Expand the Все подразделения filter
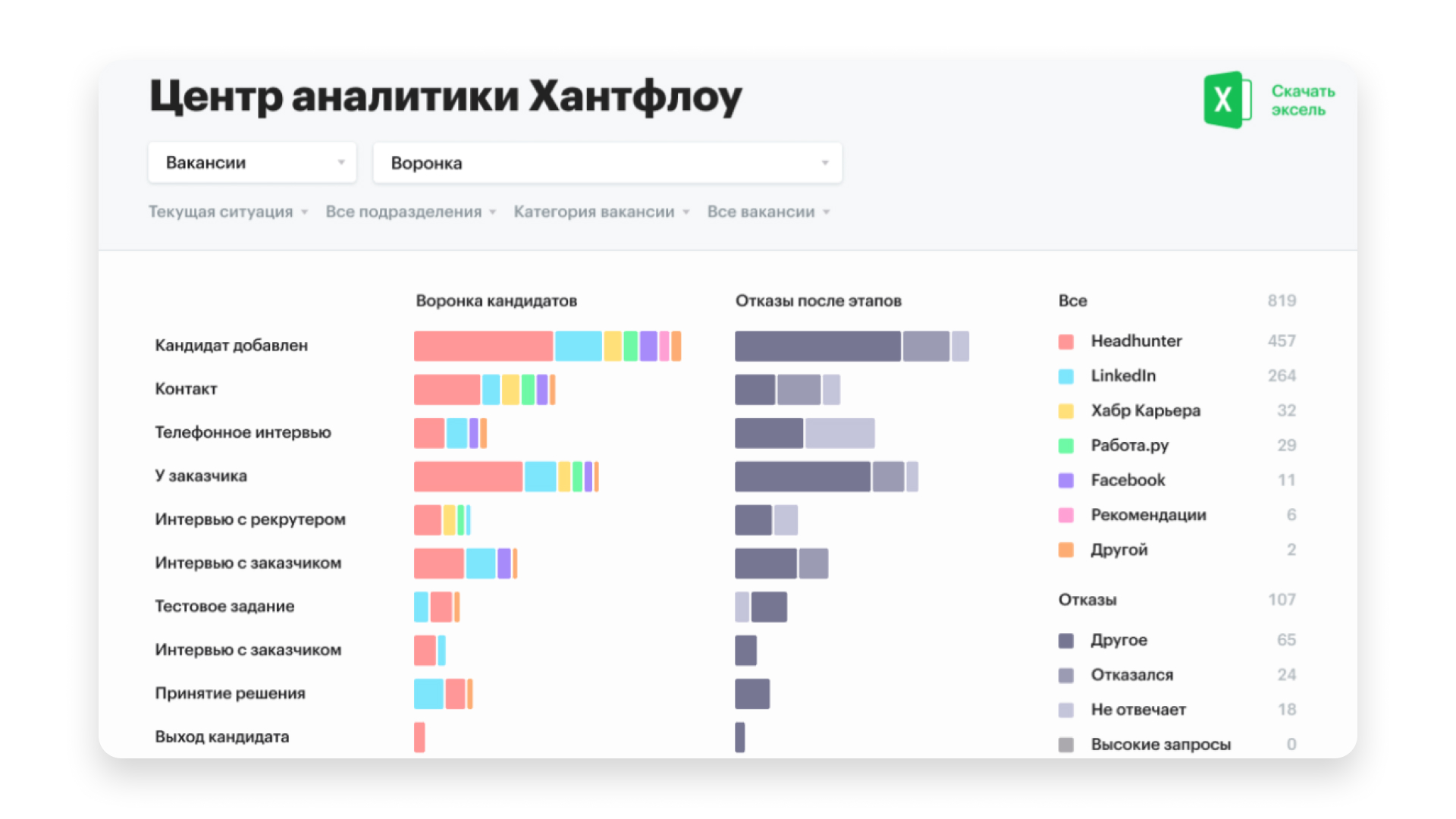The image size is (1456, 819). pyautogui.click(x=410, y=212)
